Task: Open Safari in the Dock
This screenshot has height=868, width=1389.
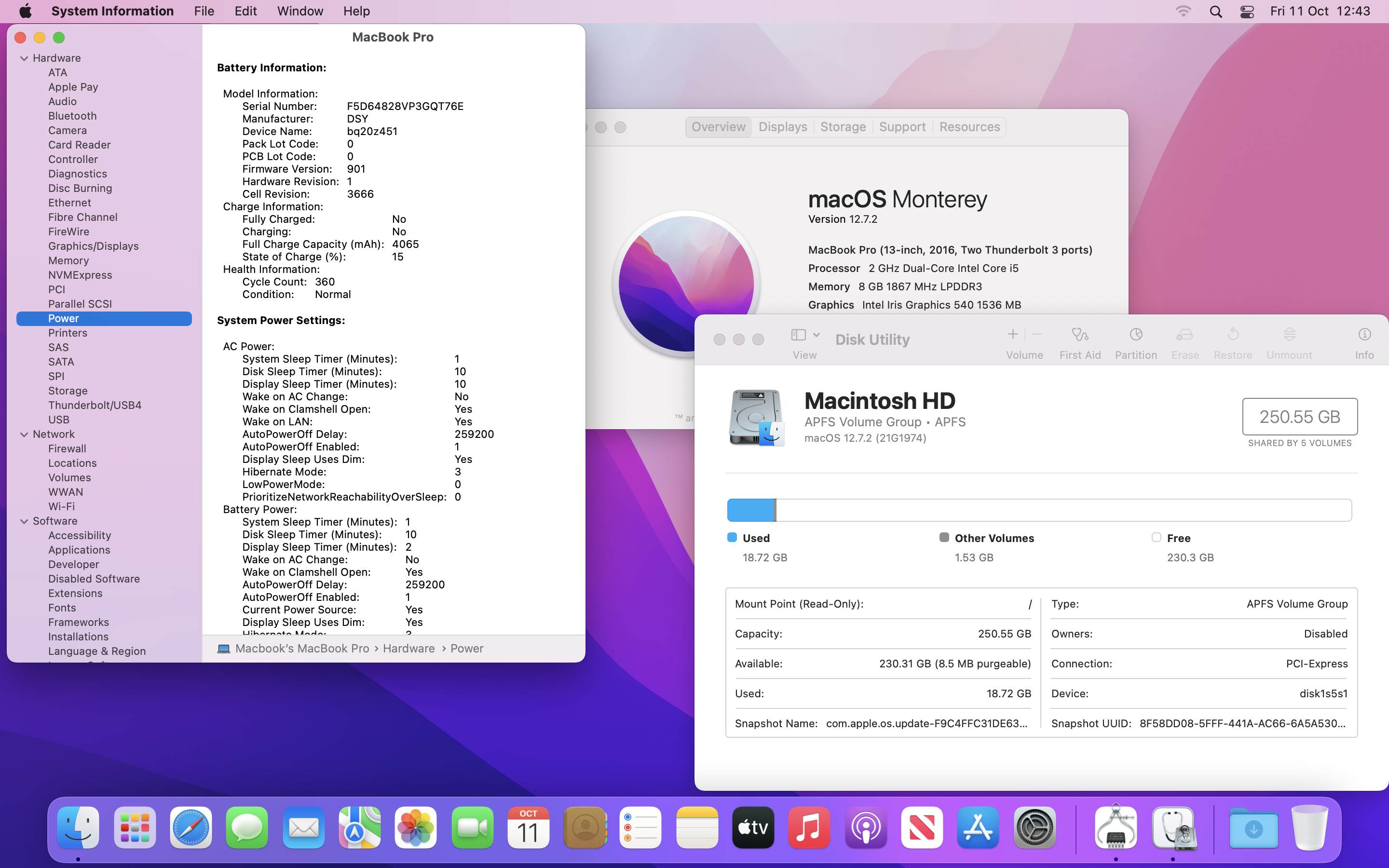Action: (191, 827)
